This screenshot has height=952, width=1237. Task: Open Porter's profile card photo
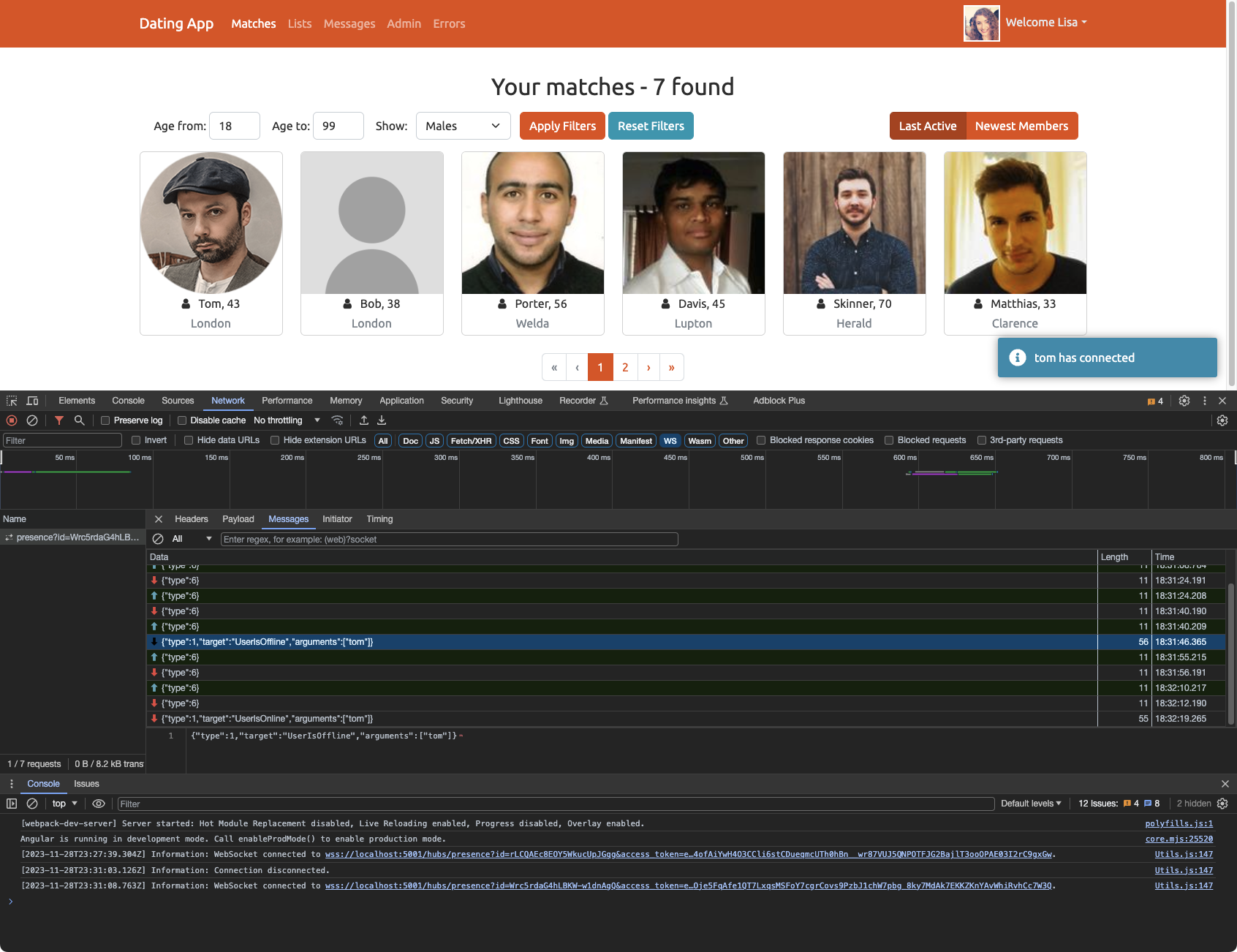533,223
